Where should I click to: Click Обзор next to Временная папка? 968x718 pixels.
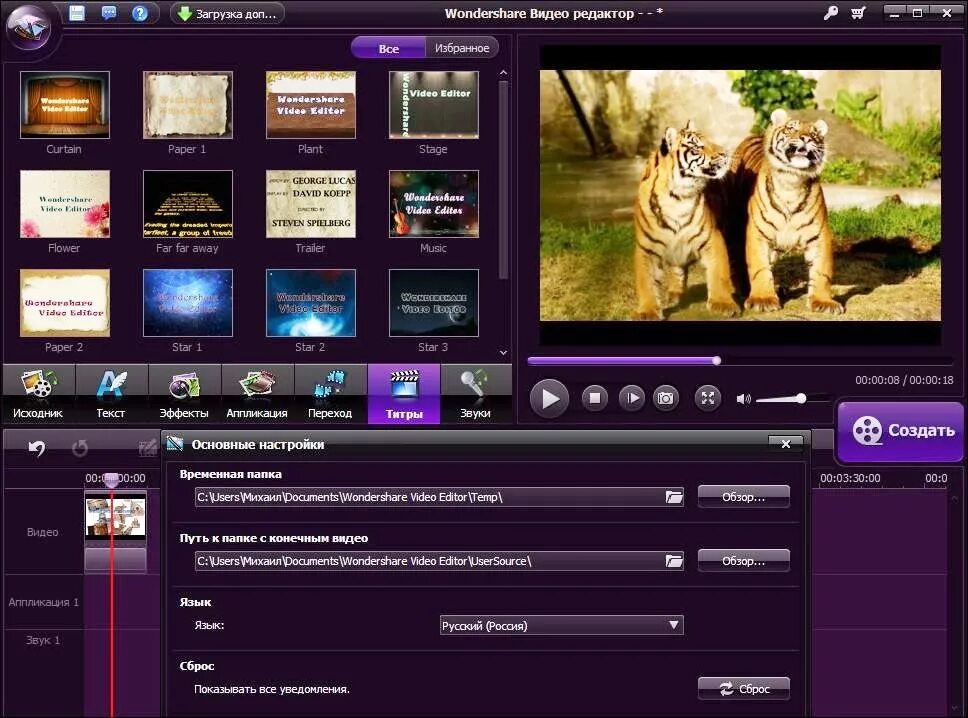click(x=743, y=495)
